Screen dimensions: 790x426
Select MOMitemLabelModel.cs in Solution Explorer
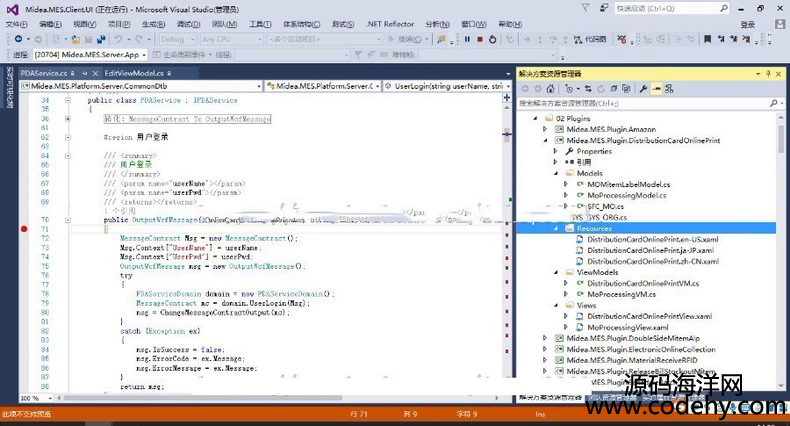click(628, 184)
